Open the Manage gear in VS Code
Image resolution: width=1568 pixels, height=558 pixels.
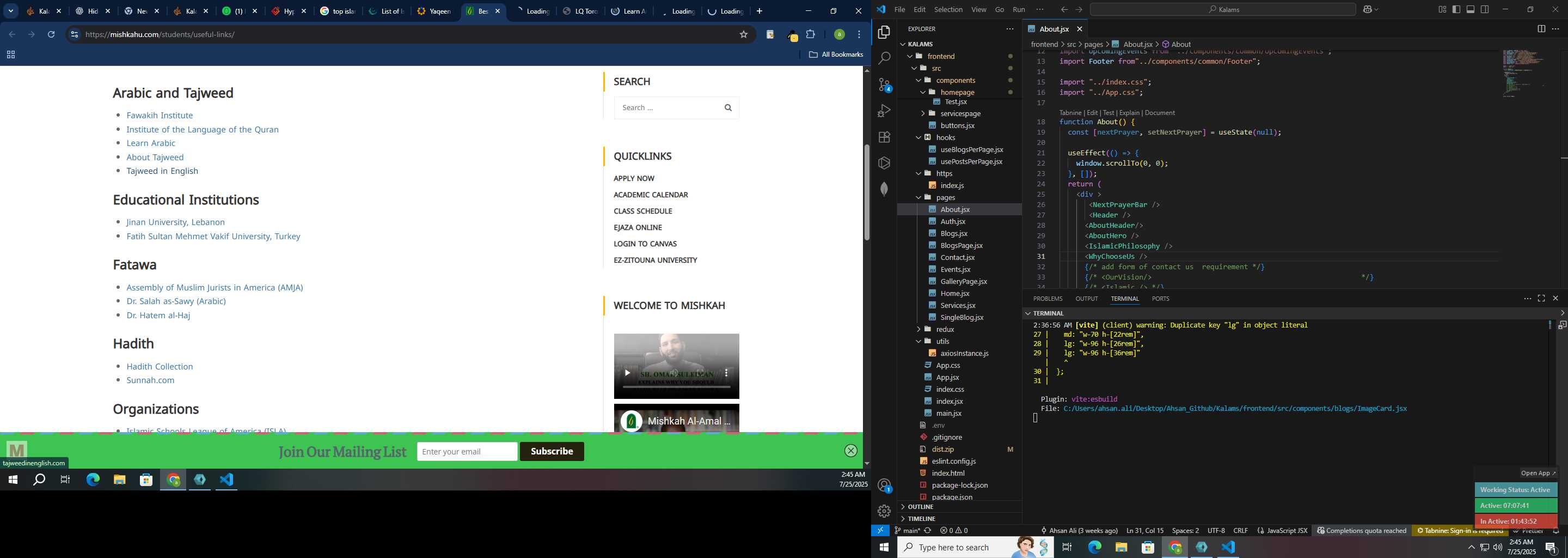pyautogui.click(x=884, y=511)
